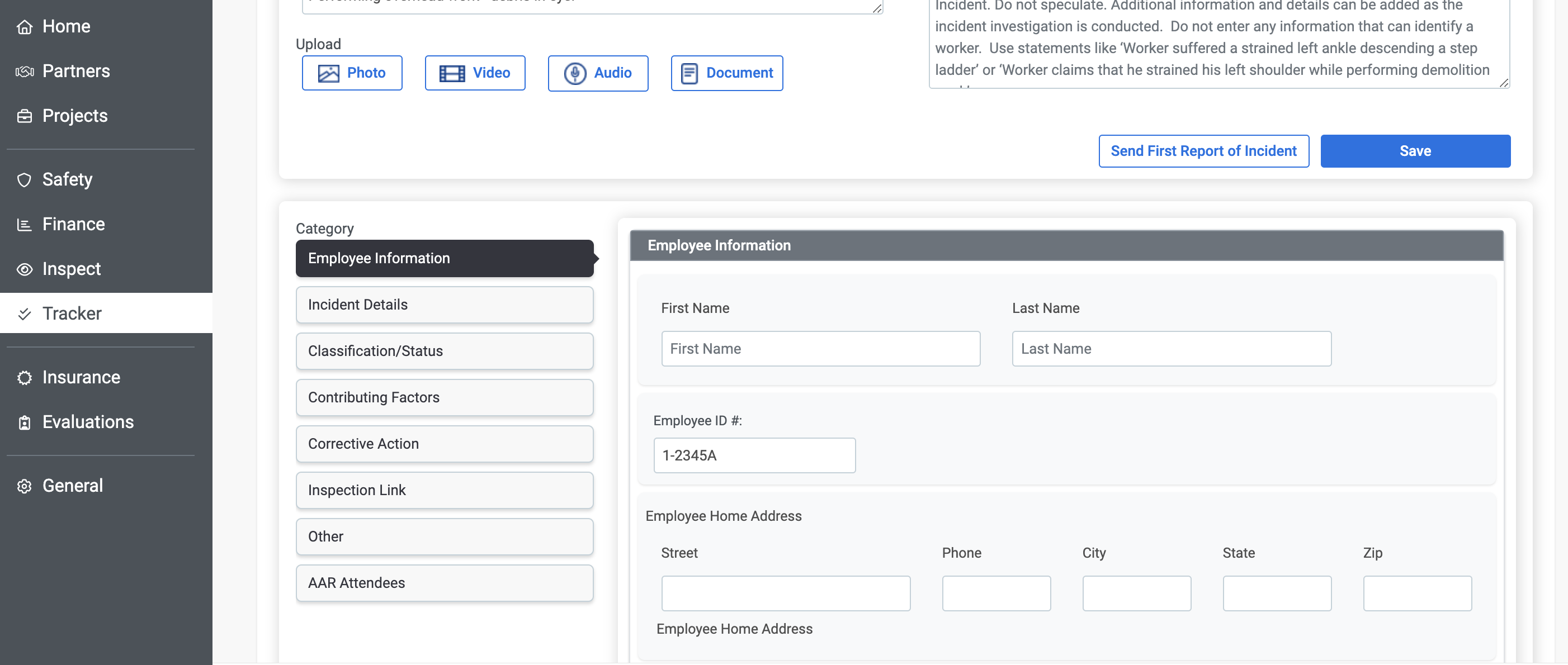This screenshot has height=665, width=1568.
Task: Click the Employee Home Address heading
Action: pyautogui.click(x=723, y=516)
